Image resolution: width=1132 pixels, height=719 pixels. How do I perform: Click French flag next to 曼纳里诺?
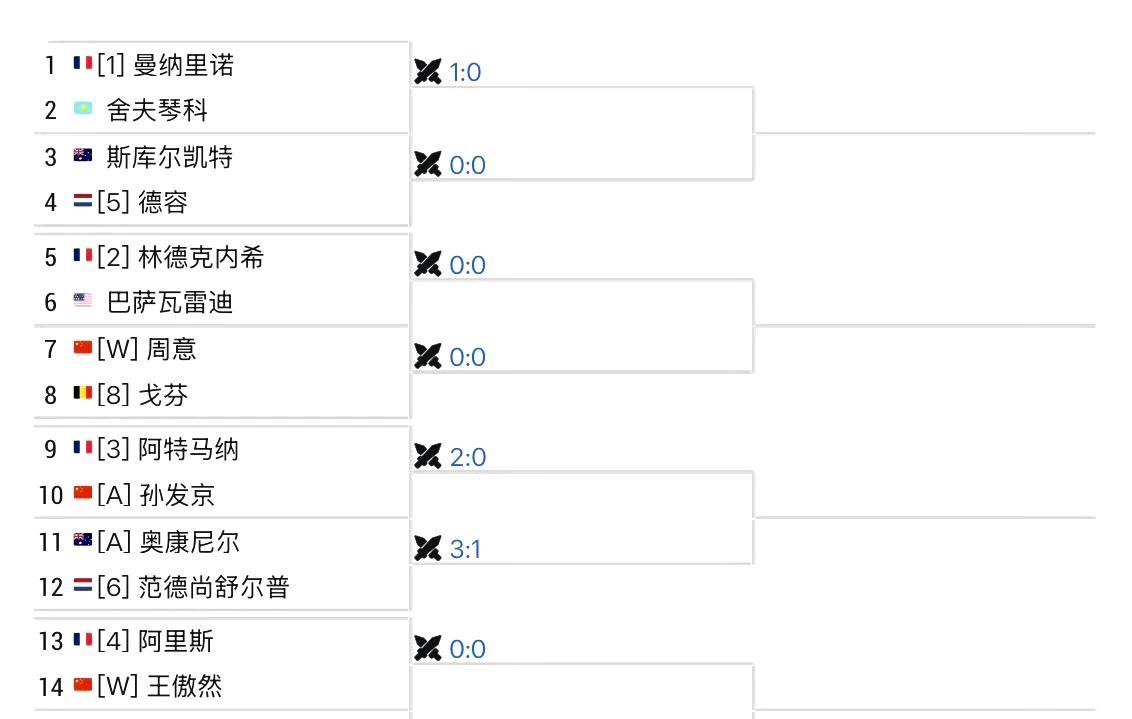click(x=82, y=65)
